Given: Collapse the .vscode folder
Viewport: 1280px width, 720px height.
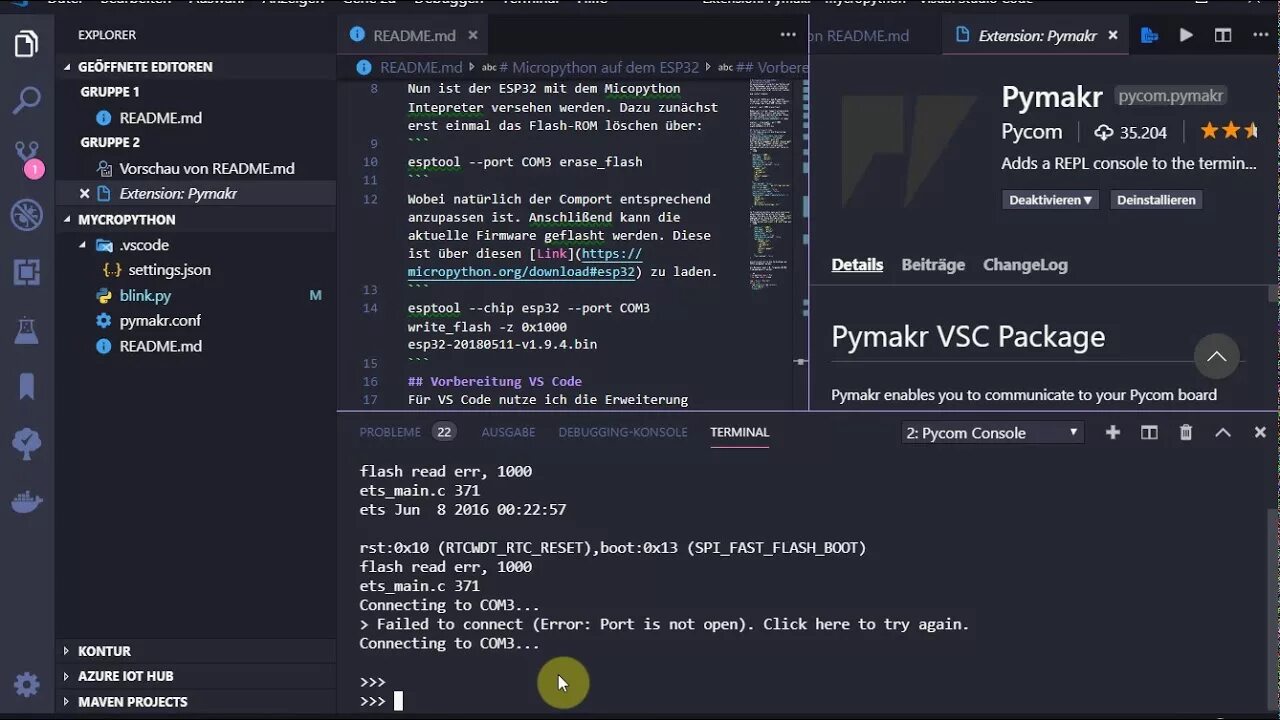Looking at the screenshot, I should point(144,245).
